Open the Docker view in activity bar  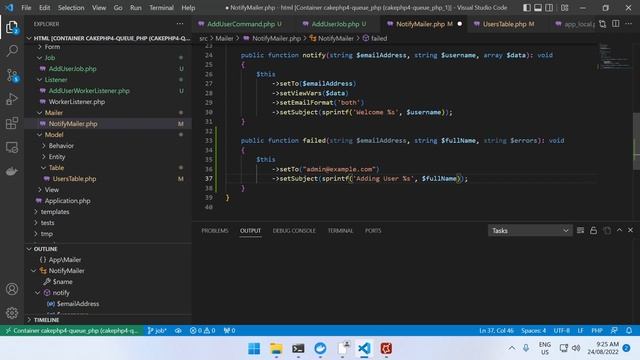pyautogui.click(x=12, y=171)
